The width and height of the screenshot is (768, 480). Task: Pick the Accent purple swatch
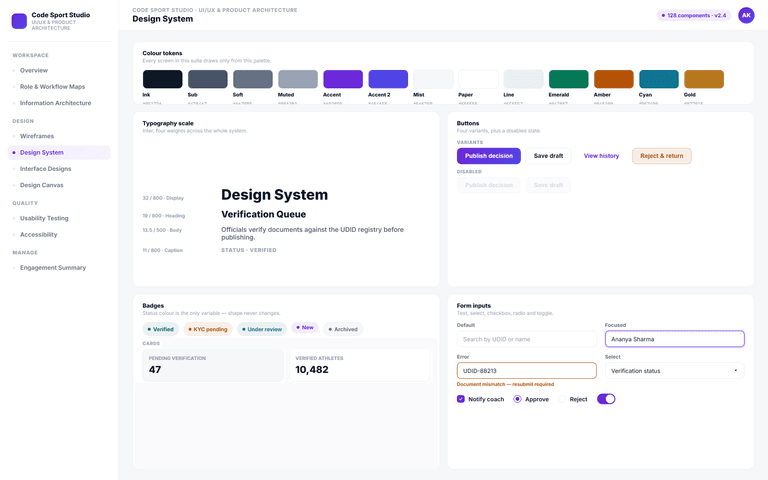(x=343, y=79)
